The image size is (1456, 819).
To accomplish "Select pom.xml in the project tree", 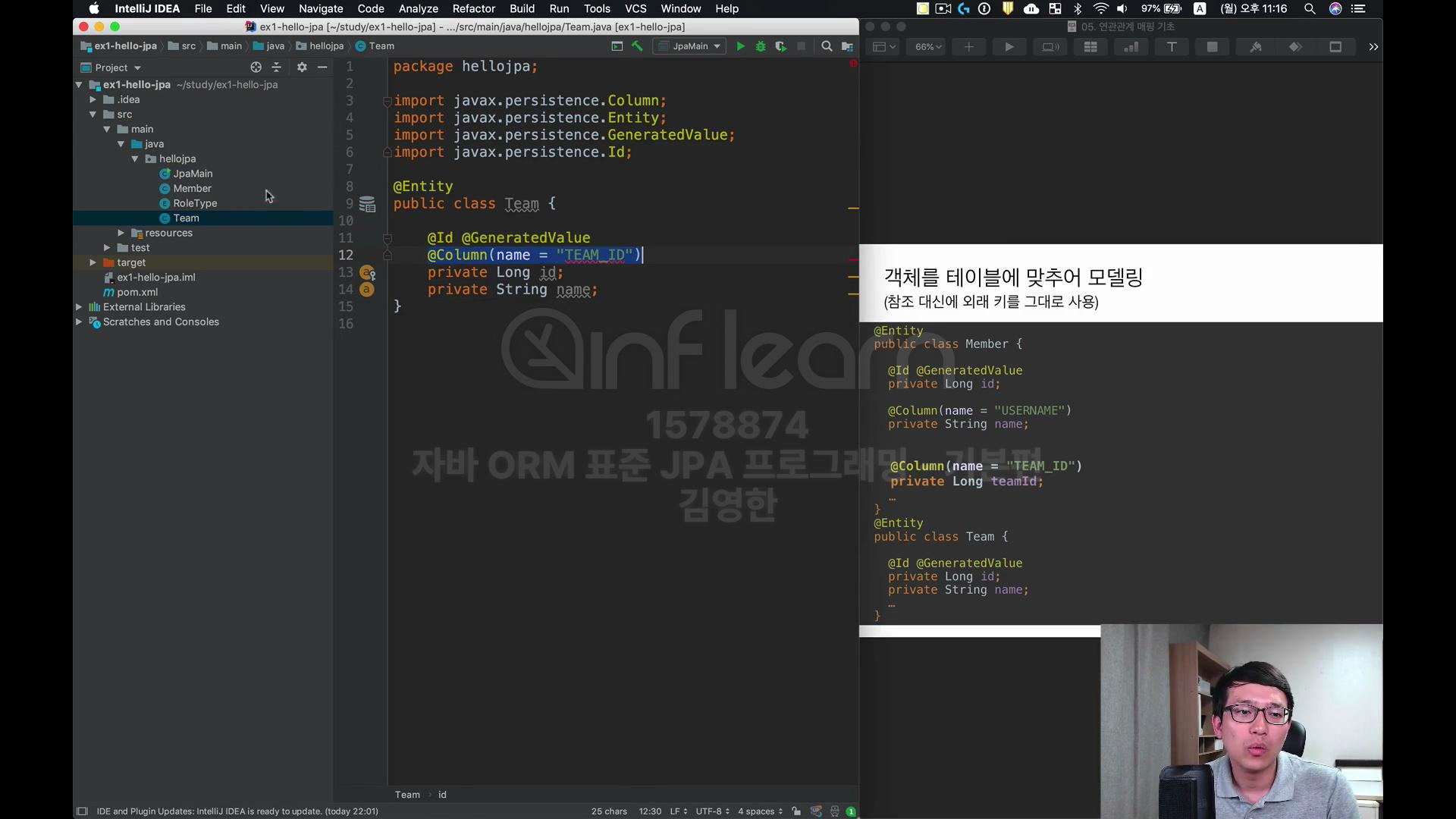I will click(x=137, y=293).
